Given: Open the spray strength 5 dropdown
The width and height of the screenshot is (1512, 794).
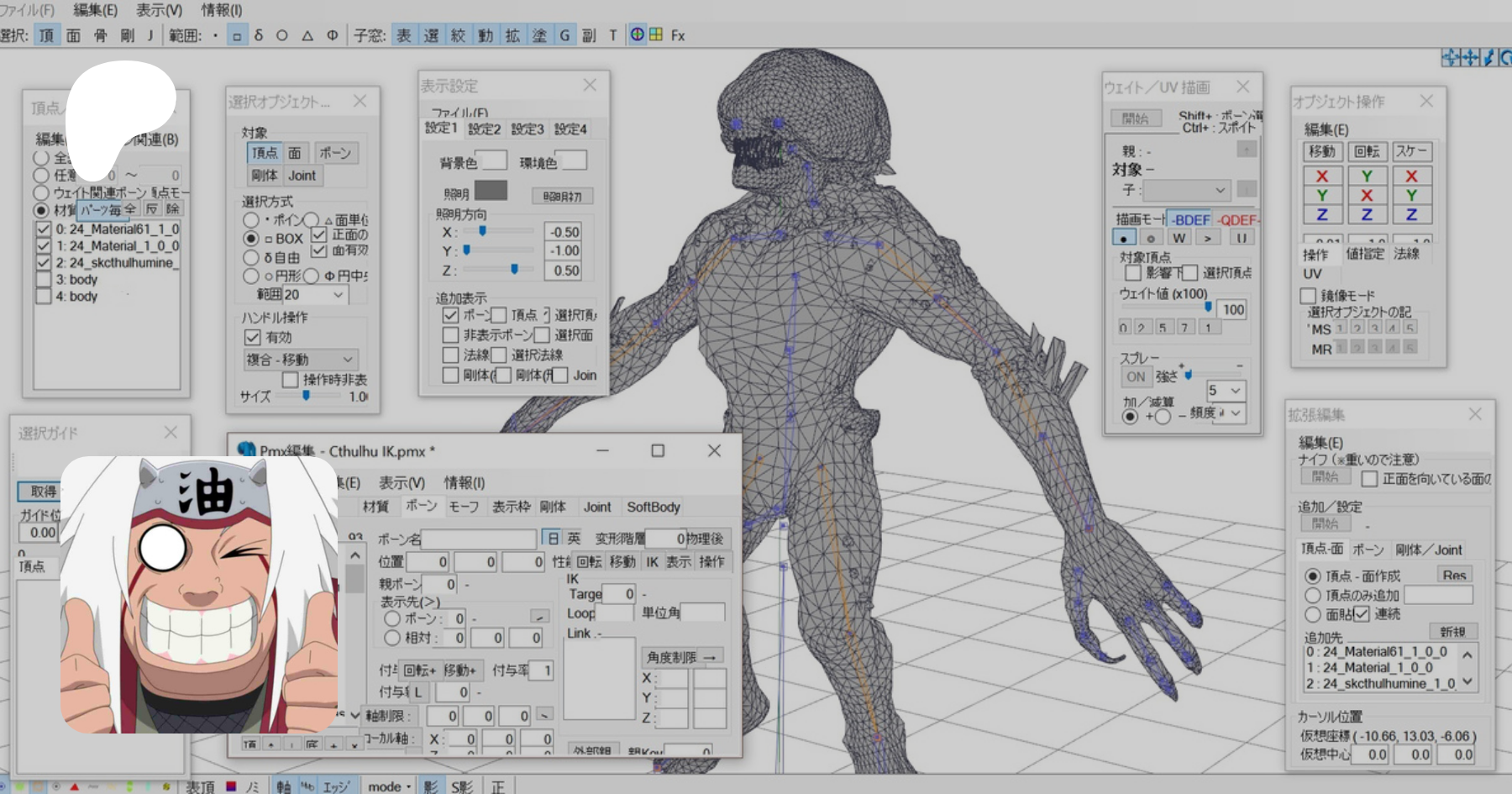Looking at the screenshot, I should click(x=1235, y=391).
